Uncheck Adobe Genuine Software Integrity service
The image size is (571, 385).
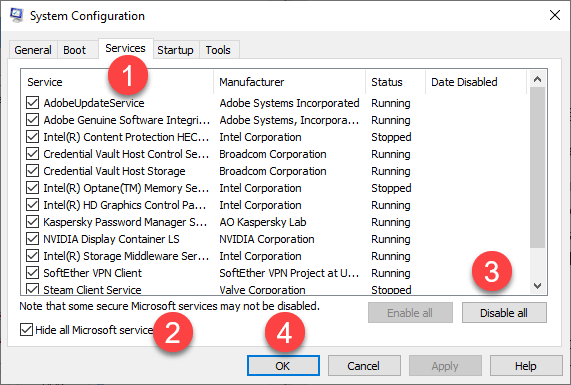pyautogui.click(x=32, y=120)
